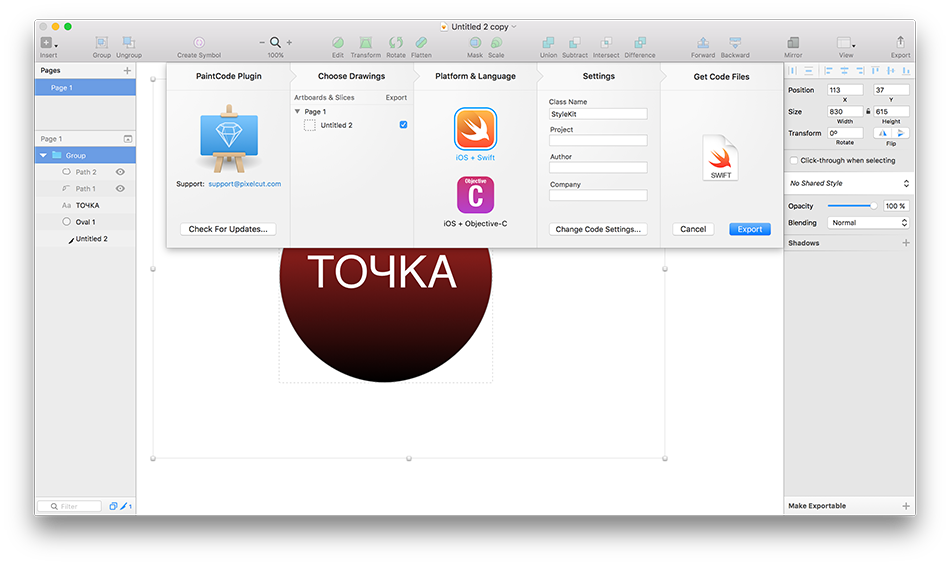Flip layer horizontally
Screen dimensions: 950x565
point(883,133)
